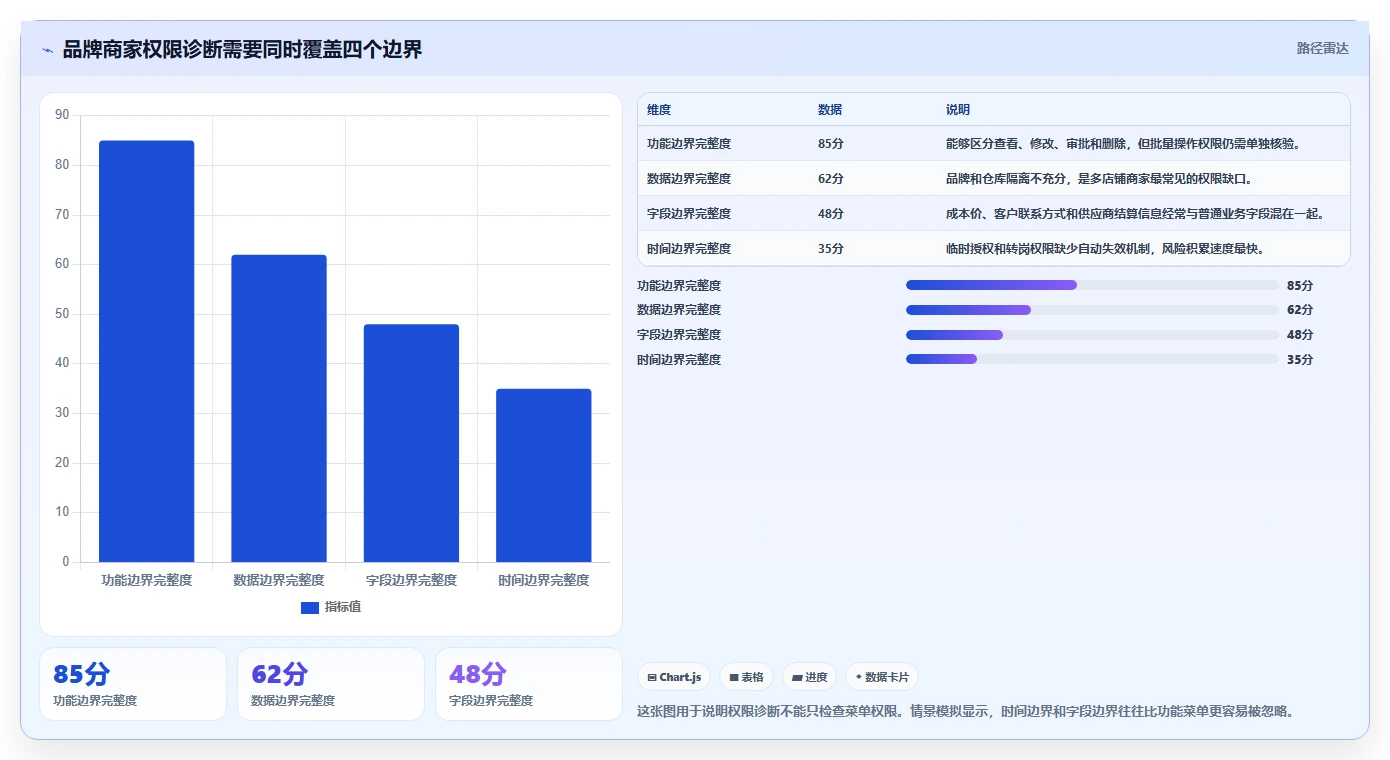This screenshot has width=1390, height=760.
Task: Click the 功能边界完整度 x-axis label
Action: coord(146,580)
